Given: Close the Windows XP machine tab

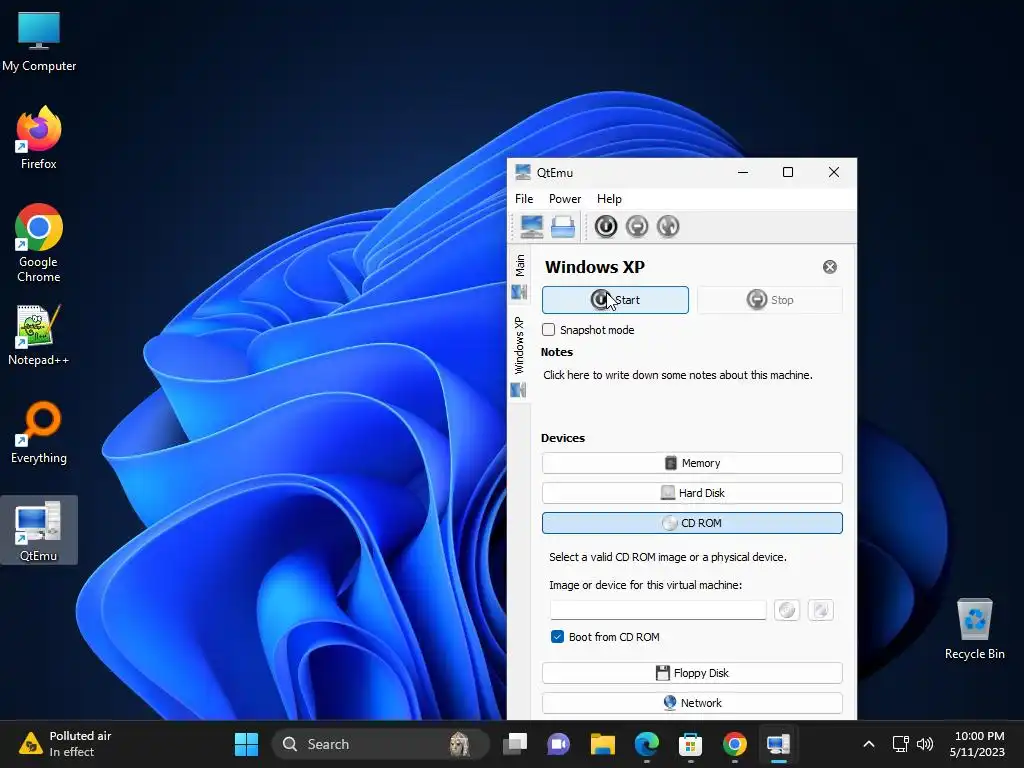Looking at the screenshot, I should click(829, 266).
